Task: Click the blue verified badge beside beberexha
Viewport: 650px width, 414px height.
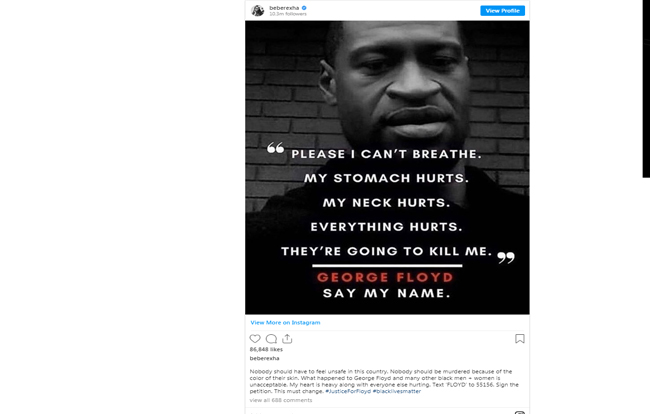Action: [x=304, y=8]
